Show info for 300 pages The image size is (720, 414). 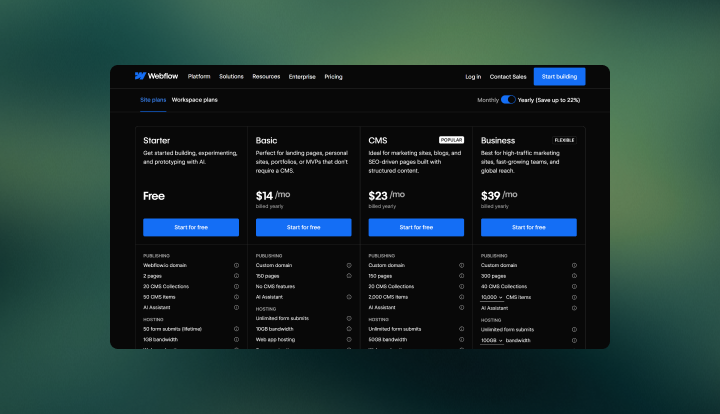(x=574, y=276)
